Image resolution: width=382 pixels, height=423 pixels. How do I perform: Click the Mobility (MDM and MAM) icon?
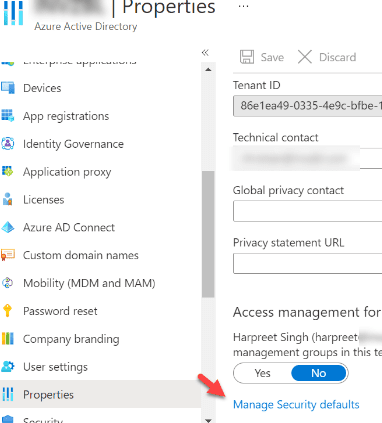pyautogui.click(x=8, y=283)
